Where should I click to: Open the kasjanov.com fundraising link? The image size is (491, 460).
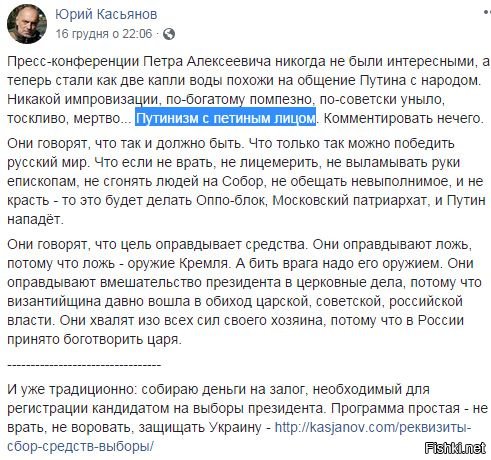239,437
